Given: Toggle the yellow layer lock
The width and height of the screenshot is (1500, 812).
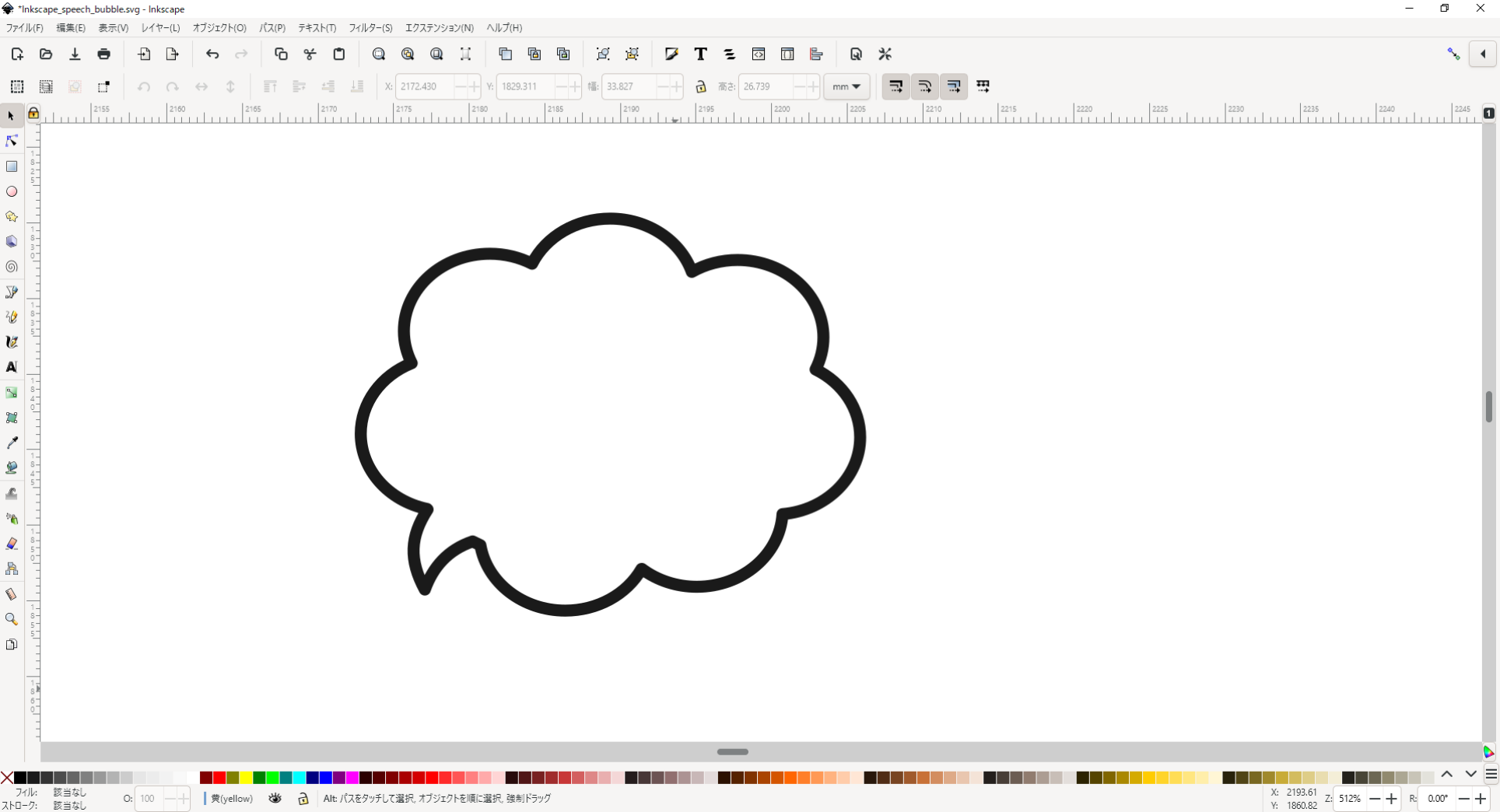Looking at the screenshot, I should pyautogui.click(x=303, y=798).
